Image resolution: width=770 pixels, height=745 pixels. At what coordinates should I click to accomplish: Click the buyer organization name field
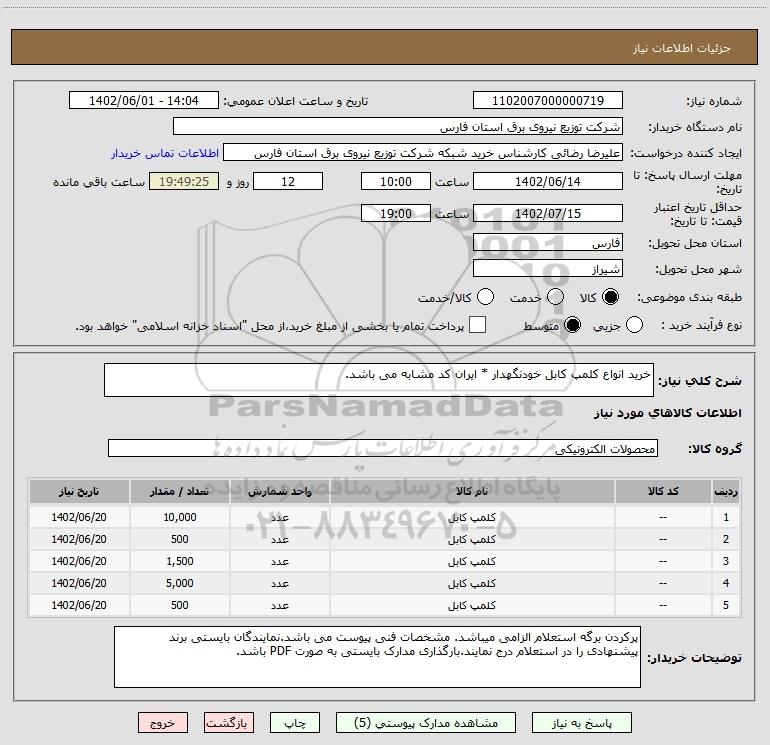[x=398, y=127]
